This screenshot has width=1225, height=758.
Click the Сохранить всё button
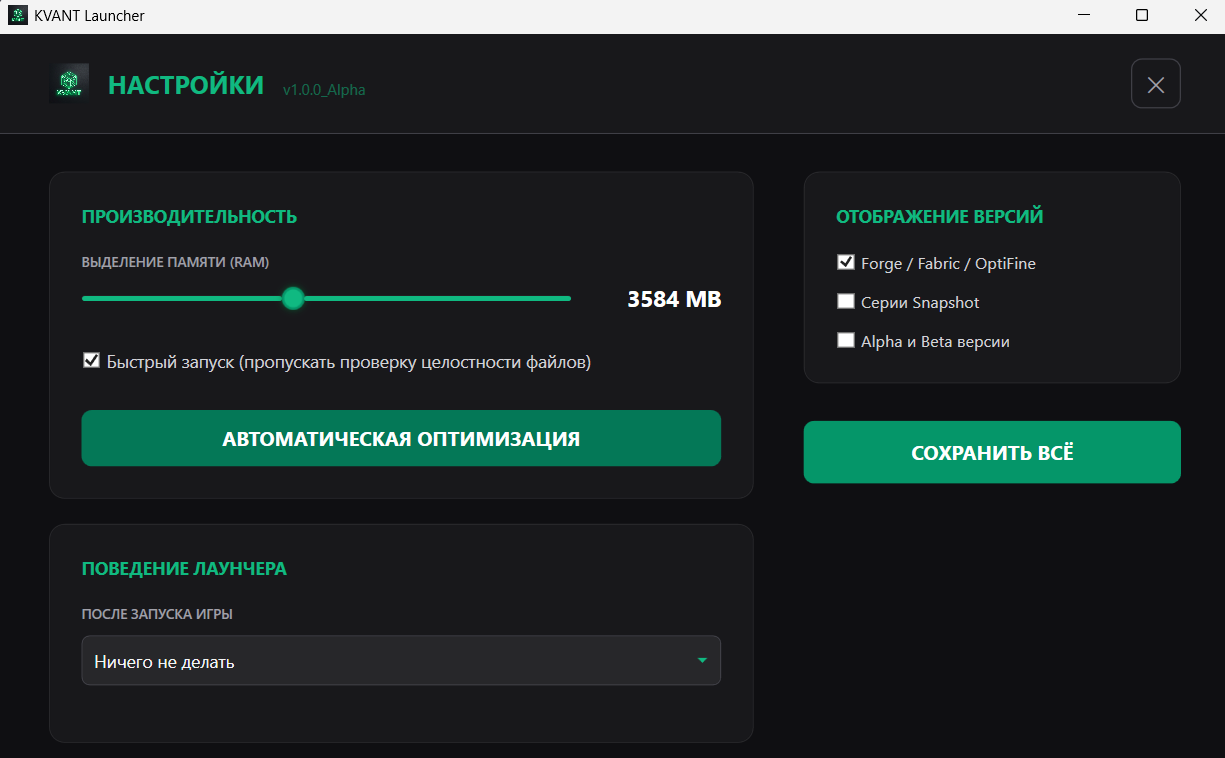[x=991, y=453]
